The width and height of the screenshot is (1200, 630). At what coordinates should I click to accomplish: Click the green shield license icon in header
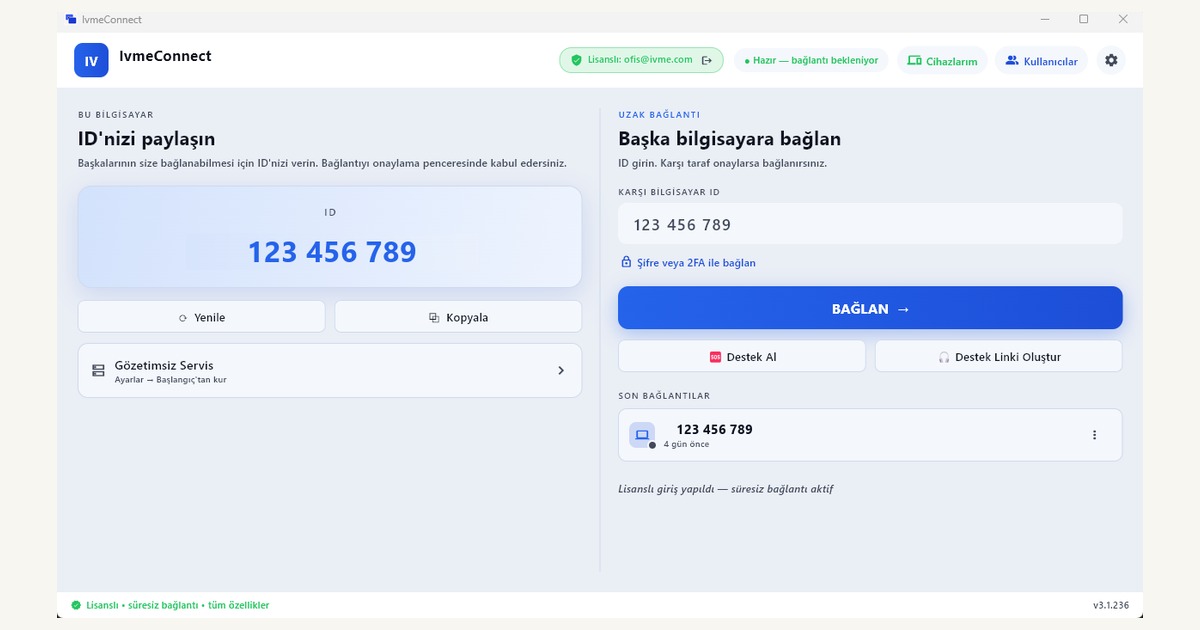click(576, 60)
